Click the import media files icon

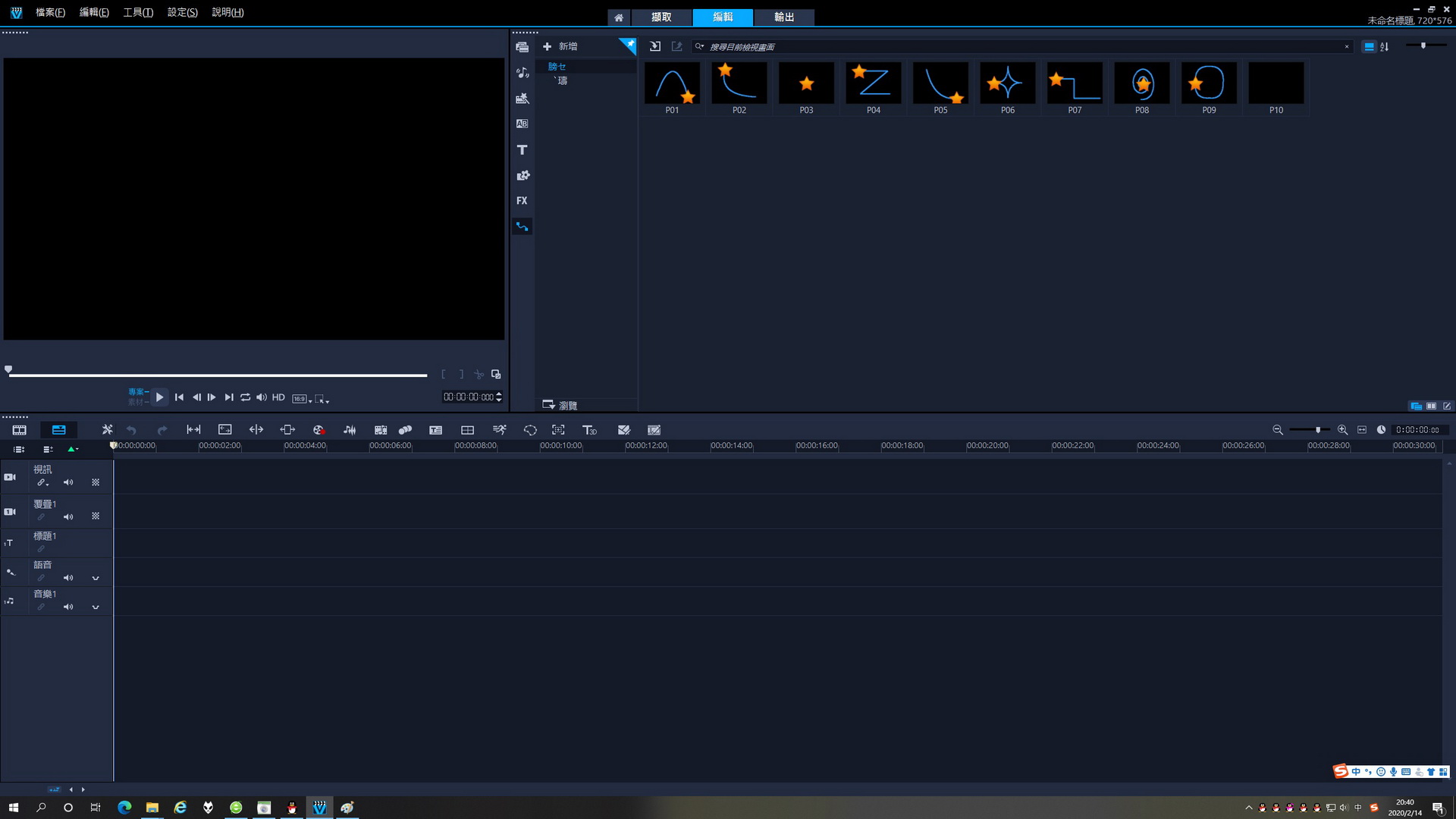click(655, 46)
